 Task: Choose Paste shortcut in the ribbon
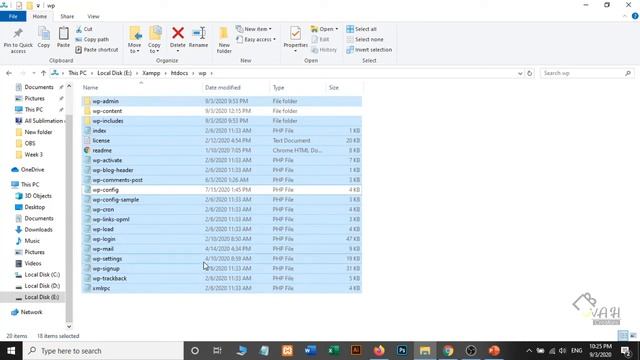(x=97, y=49)
